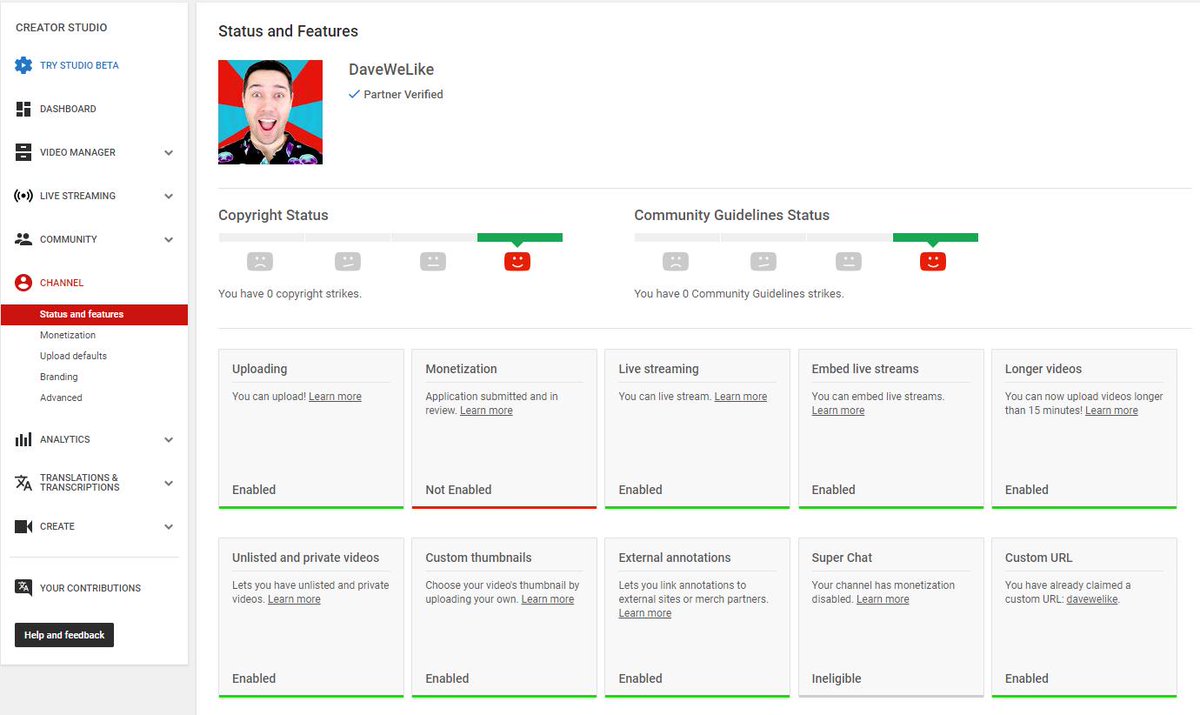Click Learn more in Super Chat card
This screenshot has height=715, width=1200.
tap(883, 600)
